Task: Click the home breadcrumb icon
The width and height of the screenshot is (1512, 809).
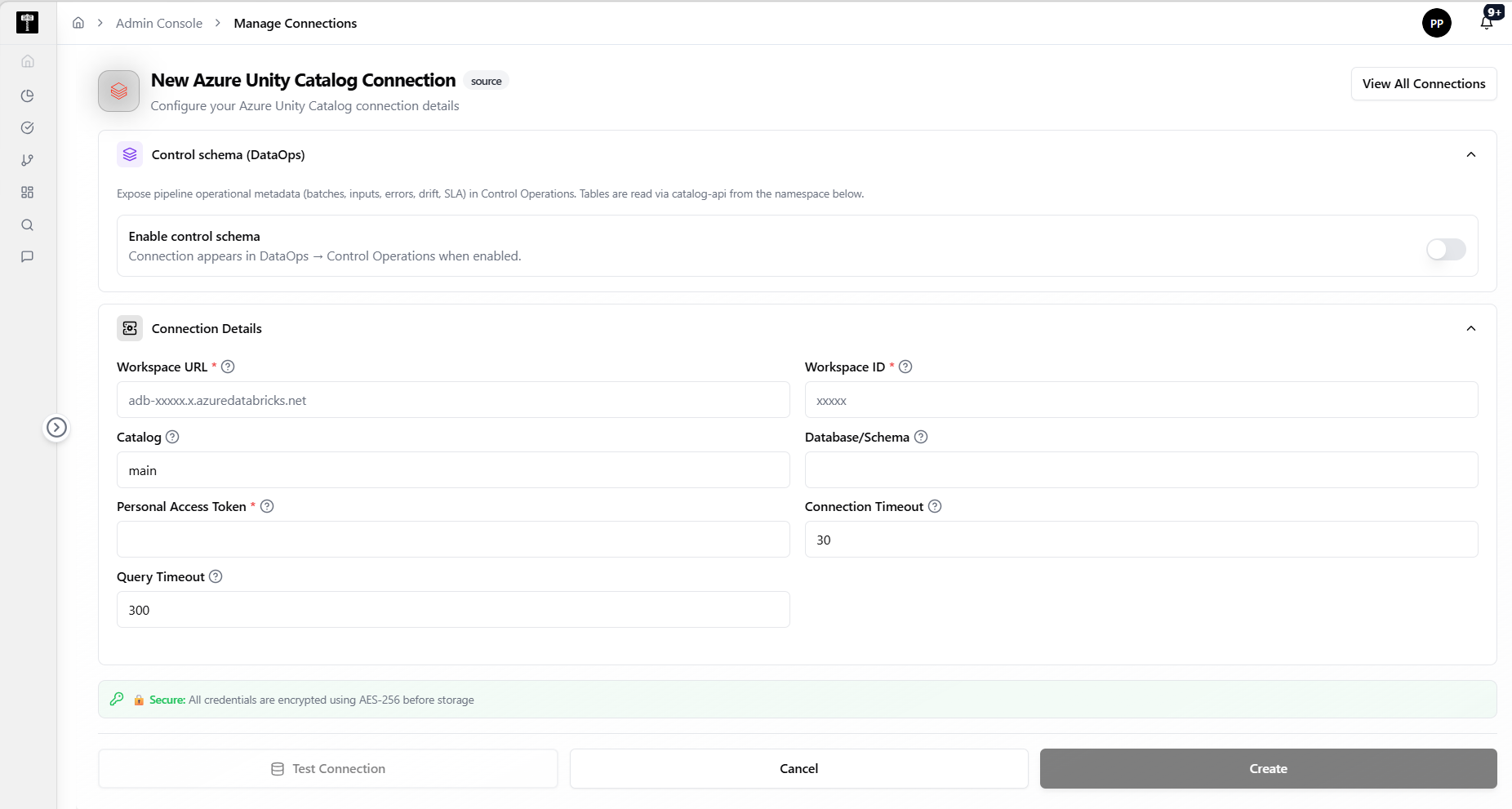Action: point(78,23)
